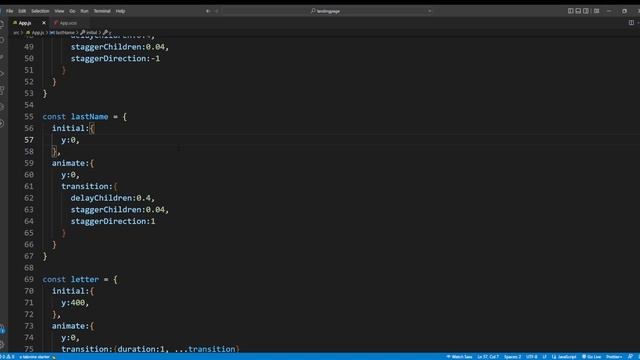Click line number 68 in the gutter
This screenshot has width=640, height=360.
(29, 268)
